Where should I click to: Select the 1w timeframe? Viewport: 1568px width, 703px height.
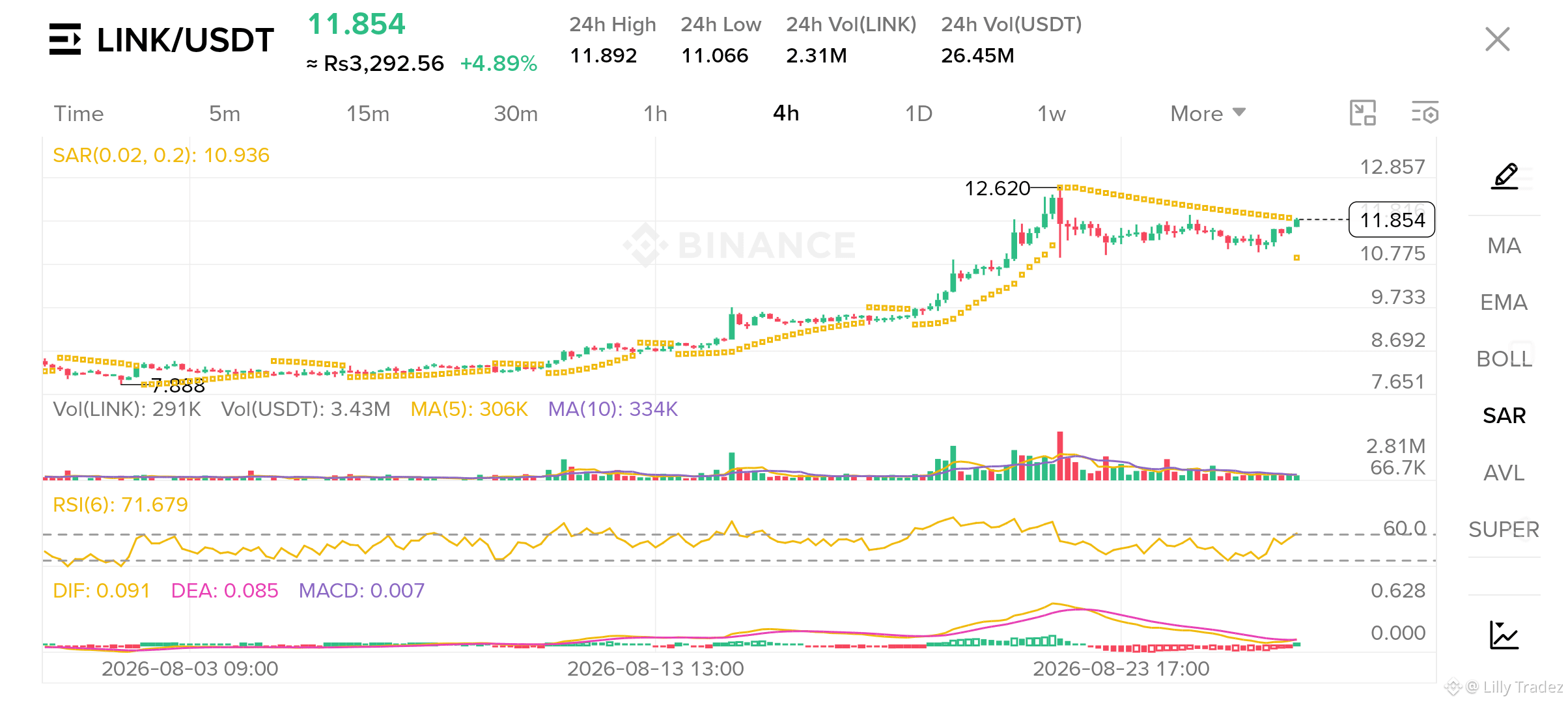pos(1052,113)
